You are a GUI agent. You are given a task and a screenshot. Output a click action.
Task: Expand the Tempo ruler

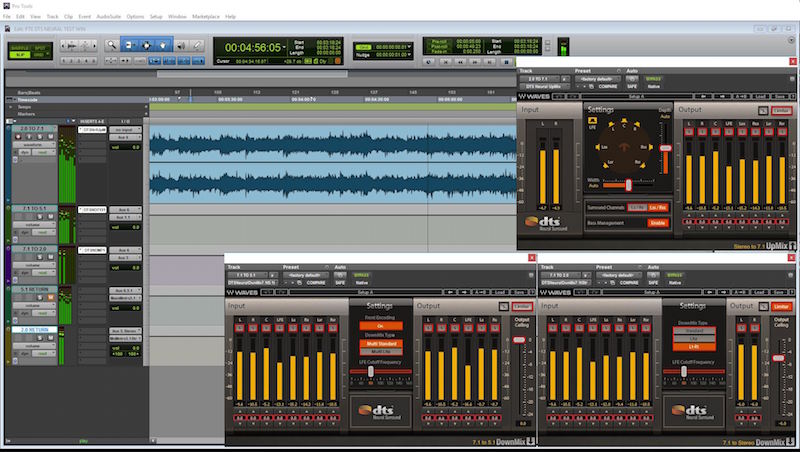tap(11, 107)
